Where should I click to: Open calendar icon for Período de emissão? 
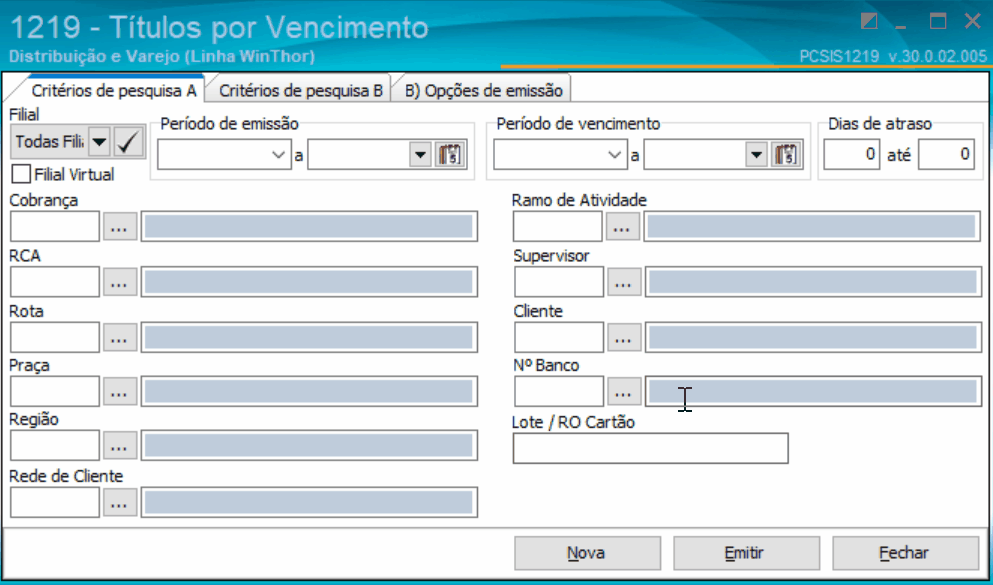coord(450,154)
